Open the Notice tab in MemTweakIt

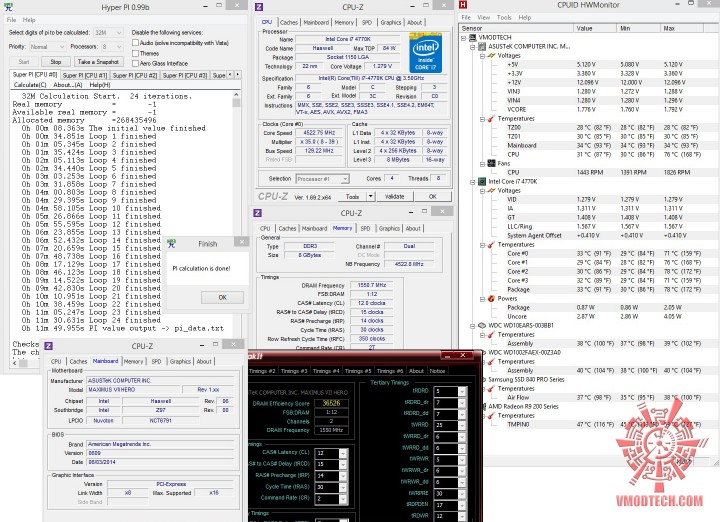[x=437, y=371]
